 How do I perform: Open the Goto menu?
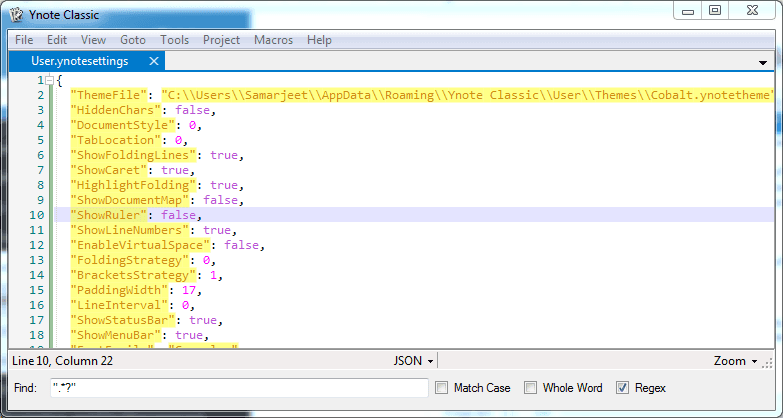click(133, 40)
